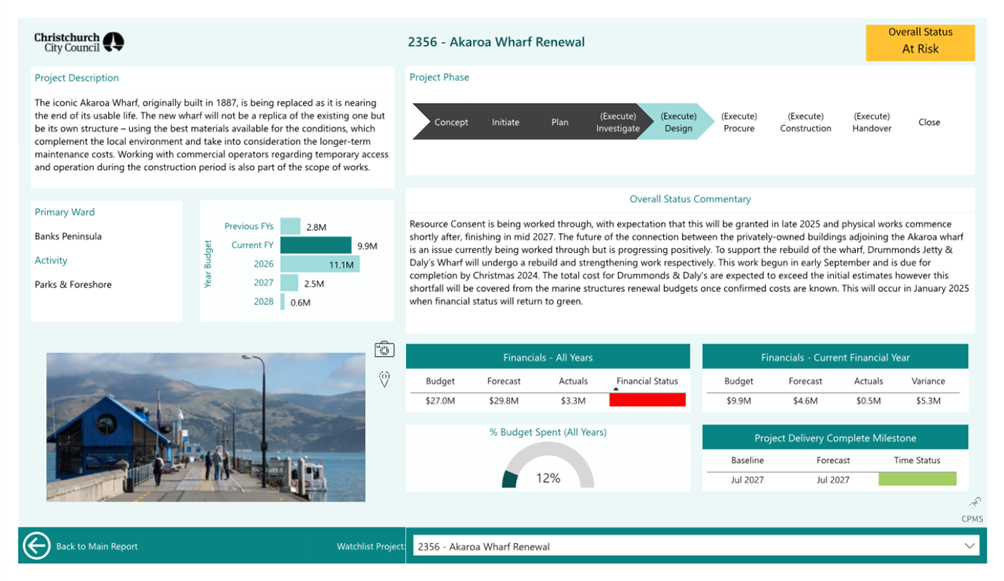This screenshot has height=581, width=1004.
Task: Click the '$5.3M' variance value
Action: [928, 400]
